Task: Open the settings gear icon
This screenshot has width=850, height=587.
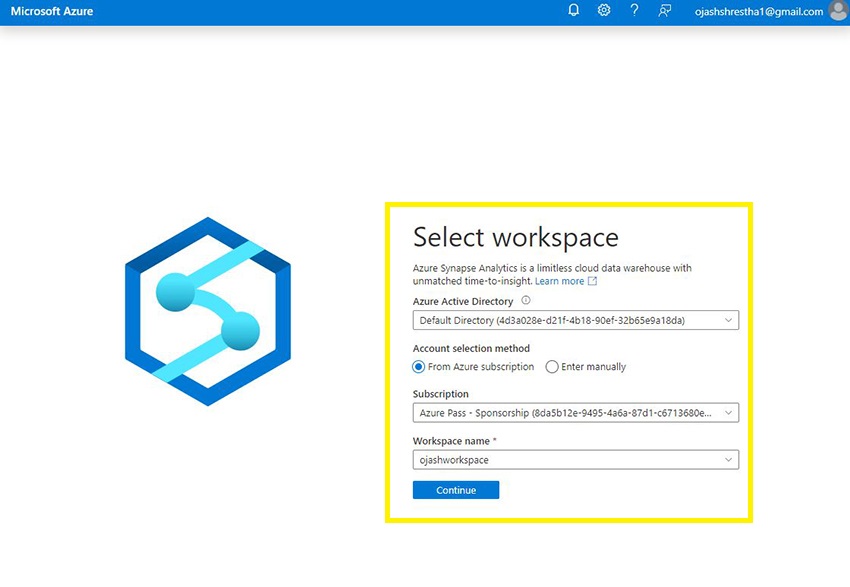Action: (604, 10)
